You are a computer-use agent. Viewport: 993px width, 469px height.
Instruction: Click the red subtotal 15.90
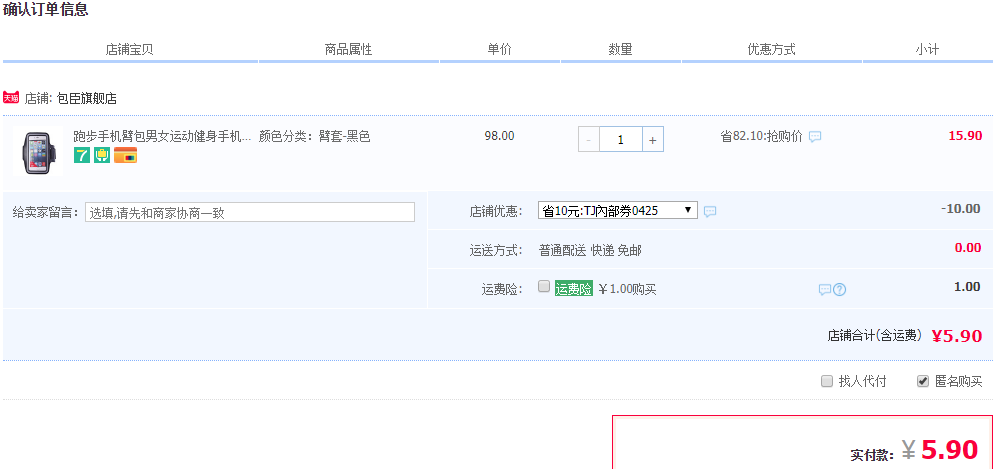pyautogui.click(x=965, y=135)
